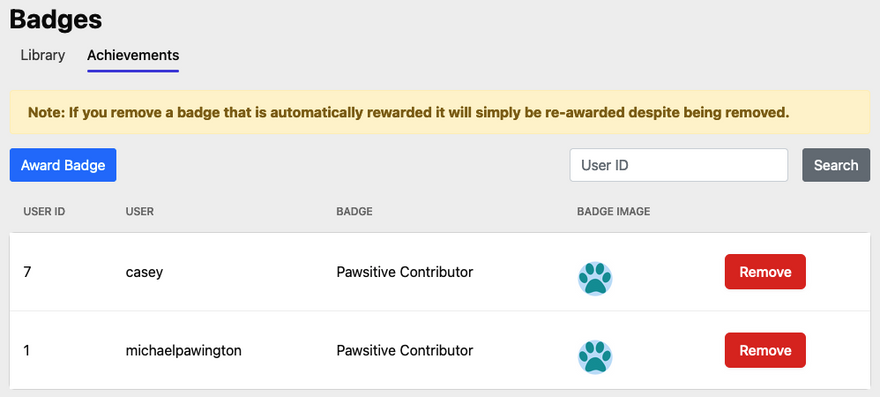
Task: Click michaelpawington's paw print badge image
Action: 595,357
